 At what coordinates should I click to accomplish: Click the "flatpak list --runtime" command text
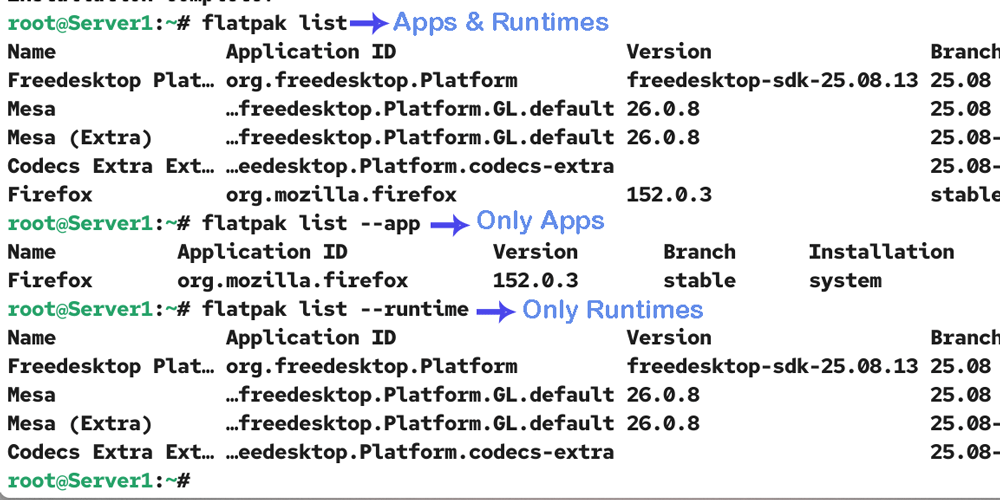point(335,309)
